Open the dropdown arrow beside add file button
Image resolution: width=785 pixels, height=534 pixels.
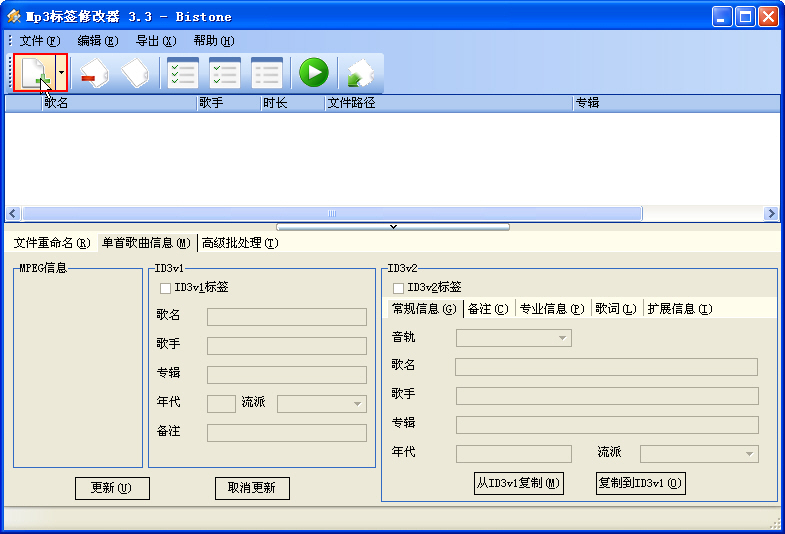61,73
